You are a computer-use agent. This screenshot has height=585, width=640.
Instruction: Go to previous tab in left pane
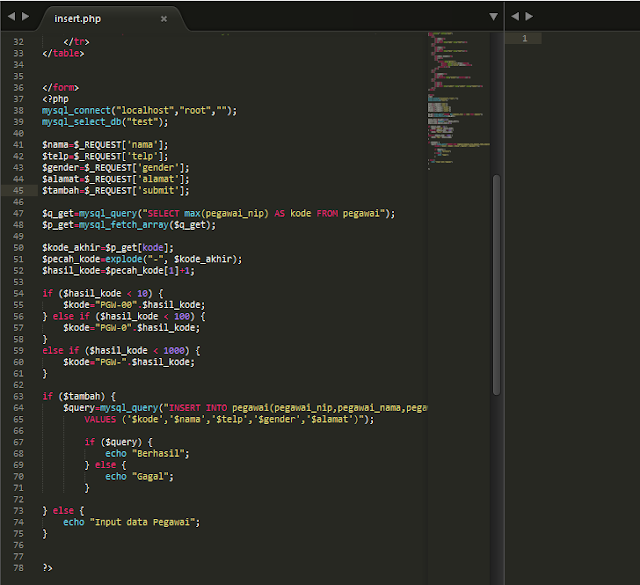pos(11,16)
